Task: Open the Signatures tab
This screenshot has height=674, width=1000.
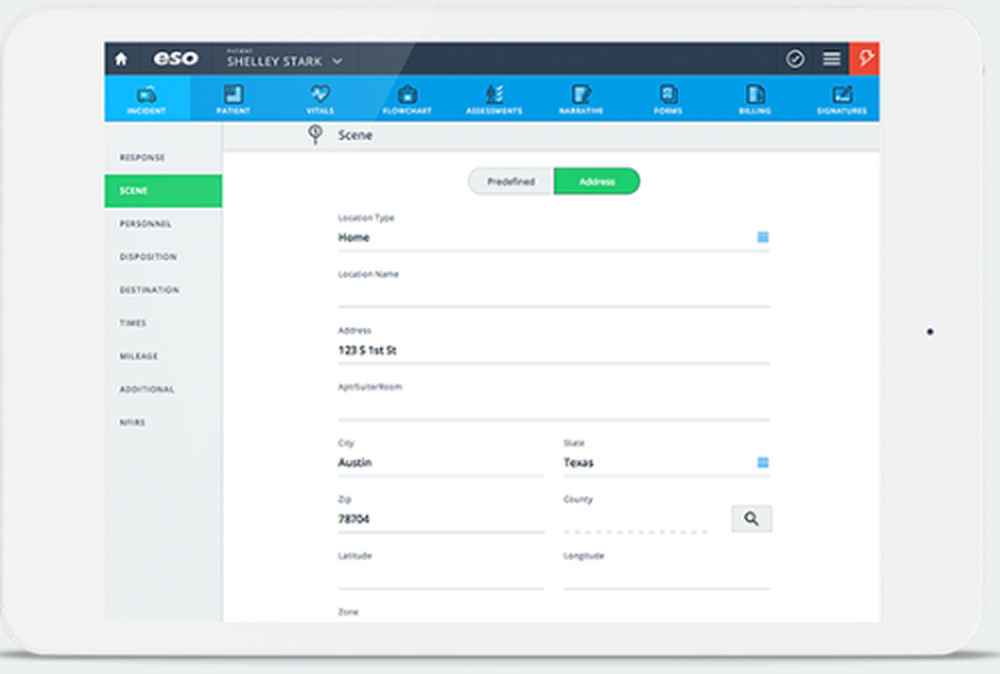Action: (842, 99)
